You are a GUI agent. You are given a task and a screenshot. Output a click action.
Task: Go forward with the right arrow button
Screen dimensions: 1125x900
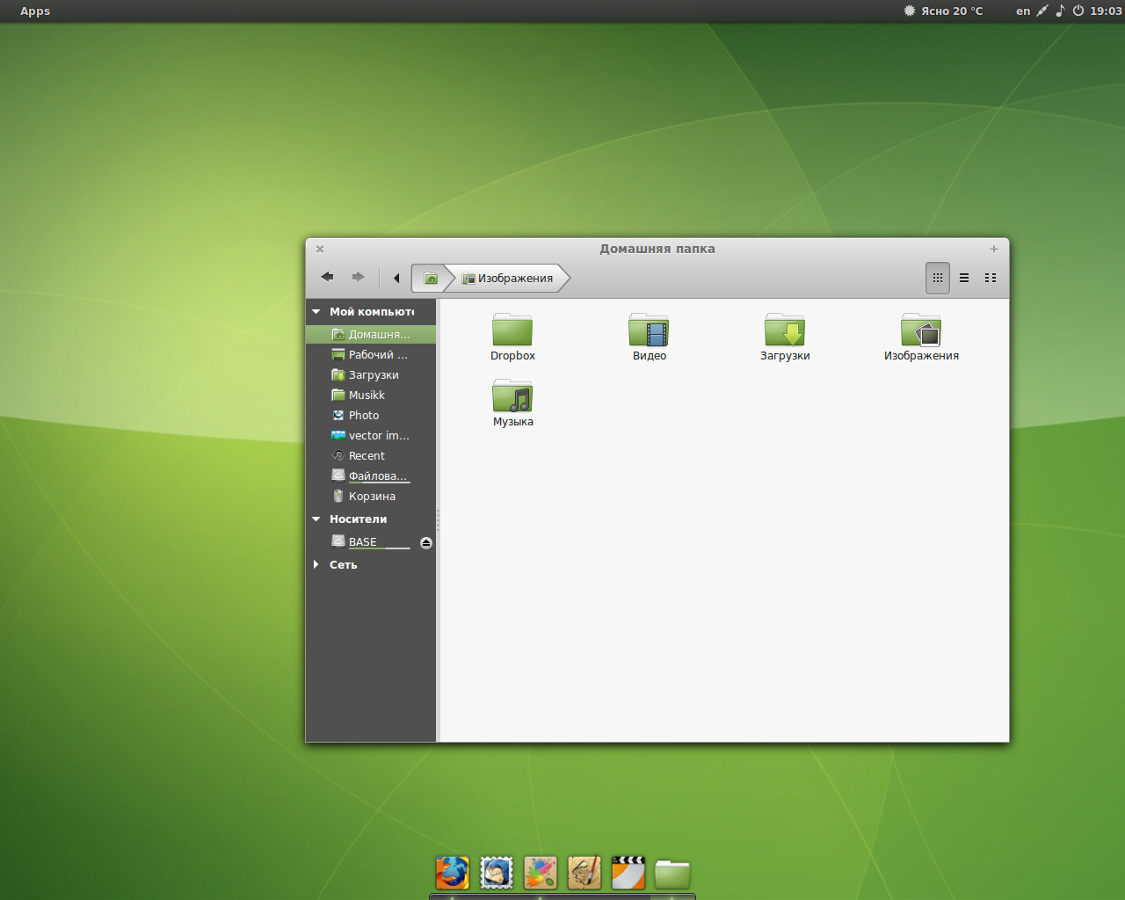point(358,277)
